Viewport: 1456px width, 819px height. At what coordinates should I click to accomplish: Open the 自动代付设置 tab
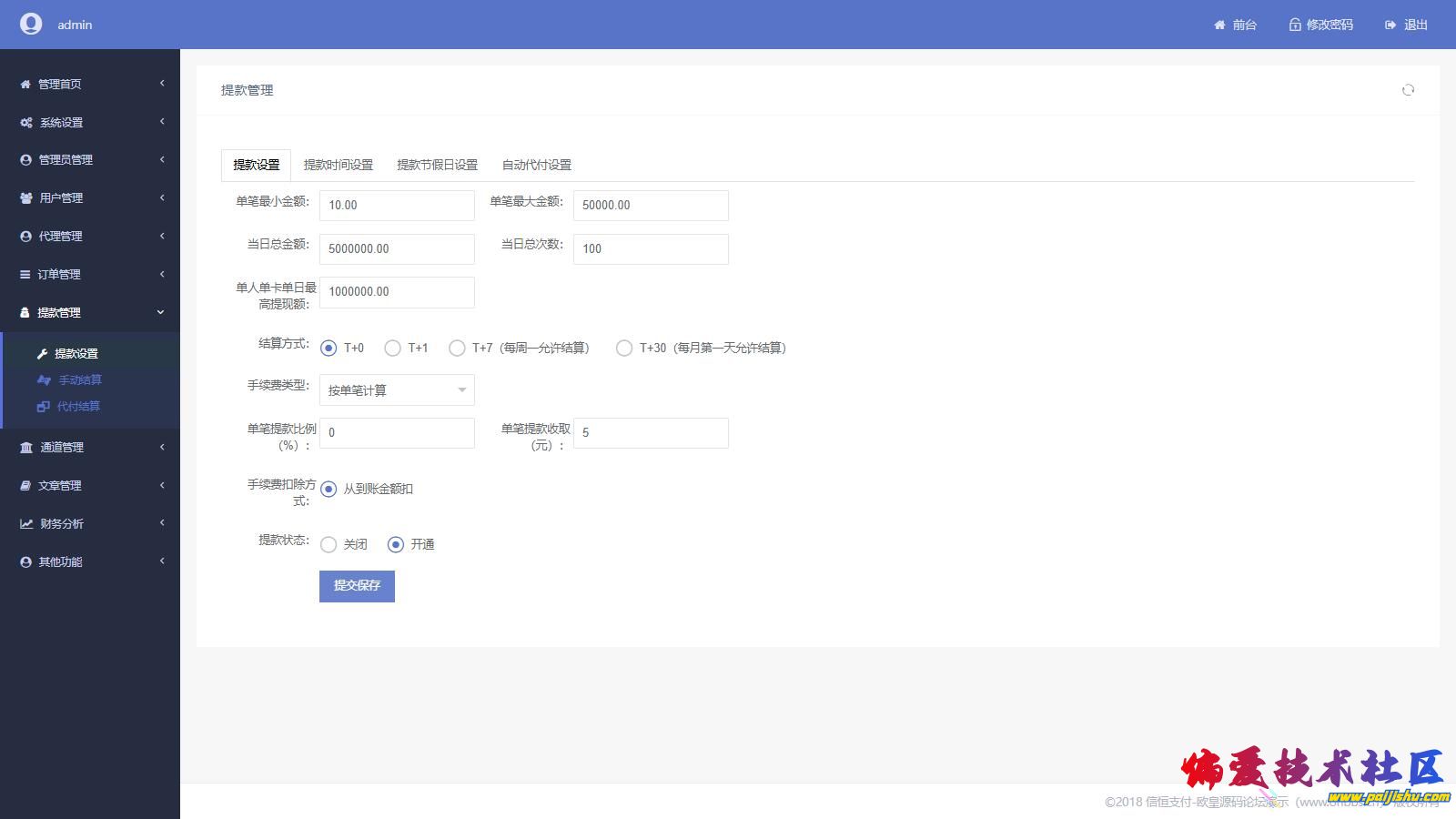pyautogui.click(x=537, y=166)
